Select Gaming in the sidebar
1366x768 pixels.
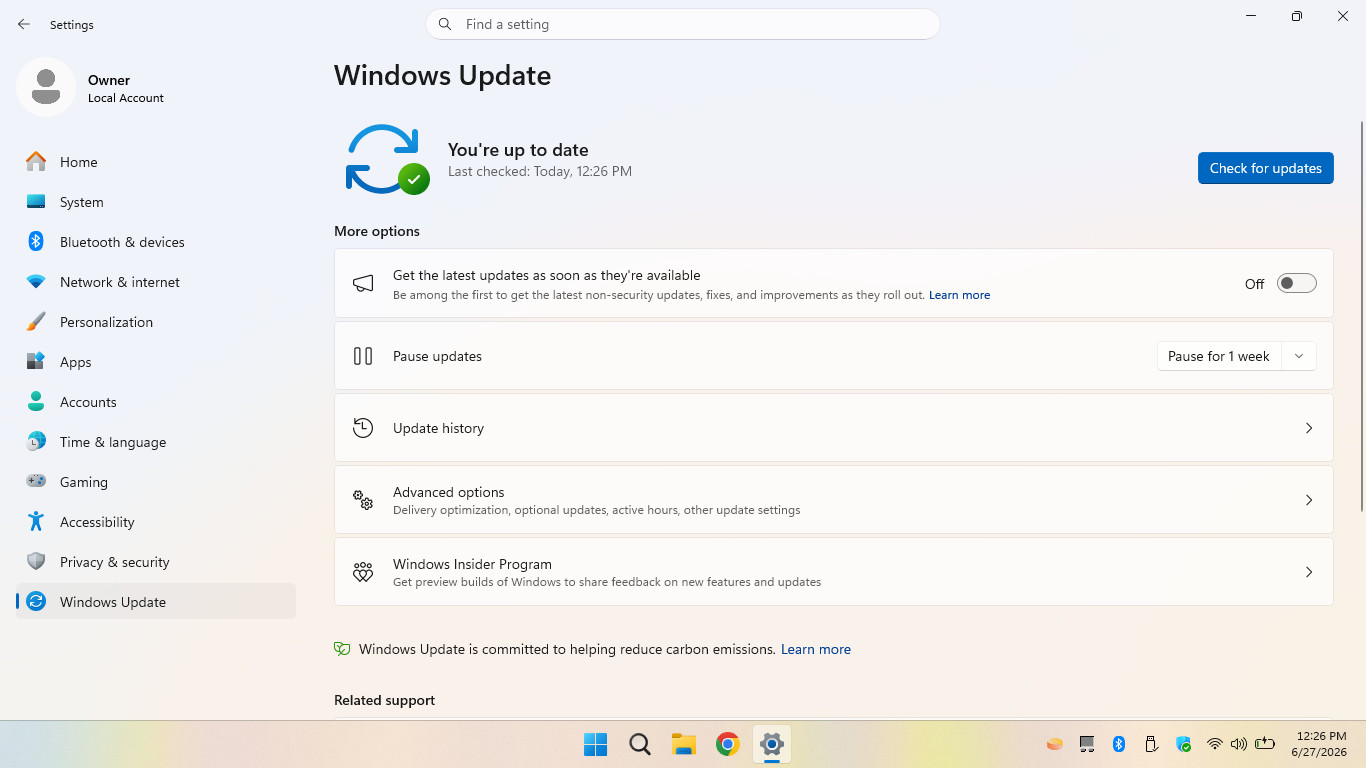pos(156,482)
